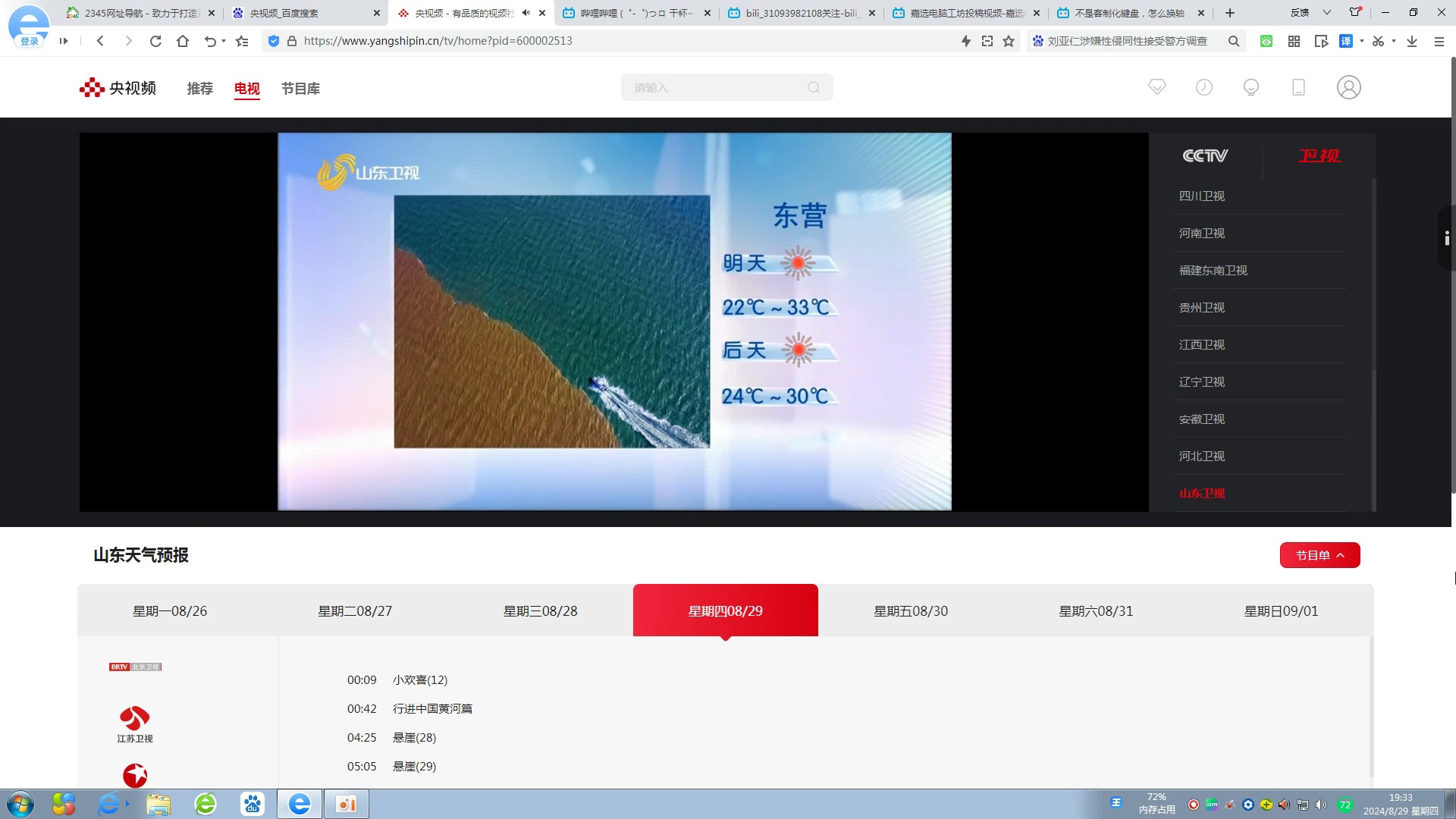The height and width of the screenshot is (819, 1456).
Task: Expand the undo history dropdown arrow
Action: pyautogui.click(x=224, y=41)
